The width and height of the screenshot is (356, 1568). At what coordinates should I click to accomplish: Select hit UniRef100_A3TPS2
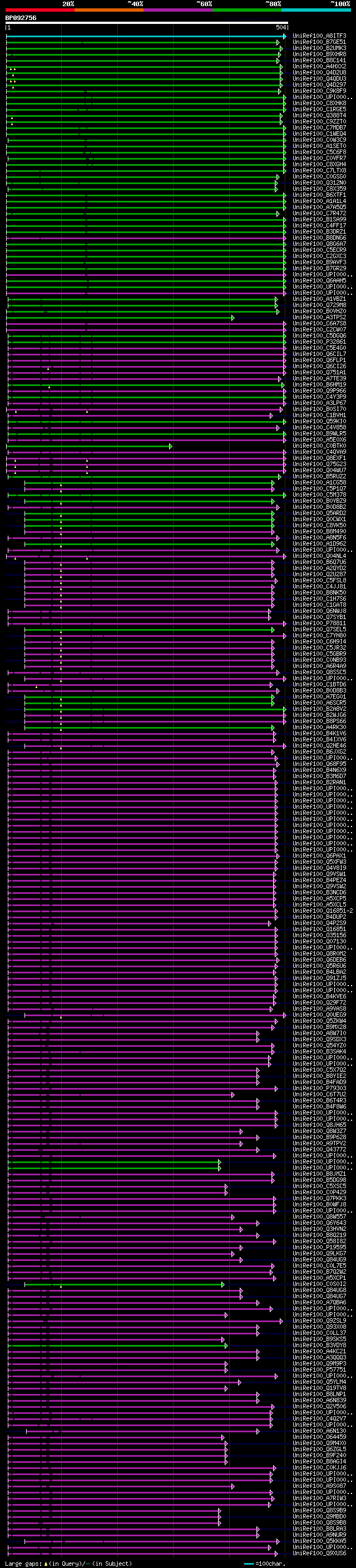click(x=319, y=317)
